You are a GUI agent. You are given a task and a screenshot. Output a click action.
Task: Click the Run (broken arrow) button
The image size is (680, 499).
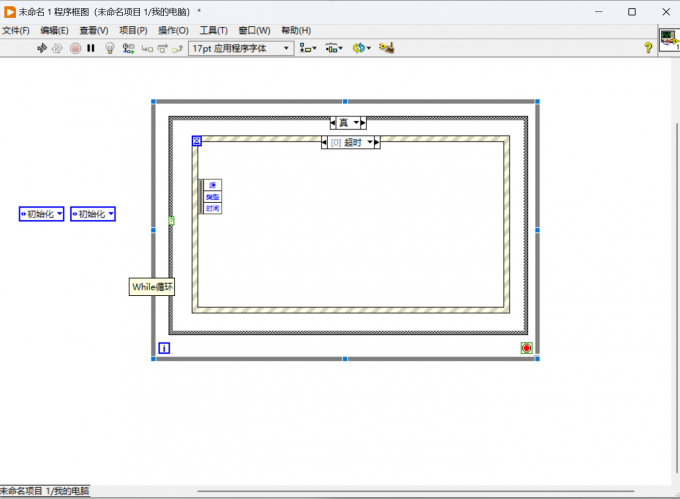point(42,48)
